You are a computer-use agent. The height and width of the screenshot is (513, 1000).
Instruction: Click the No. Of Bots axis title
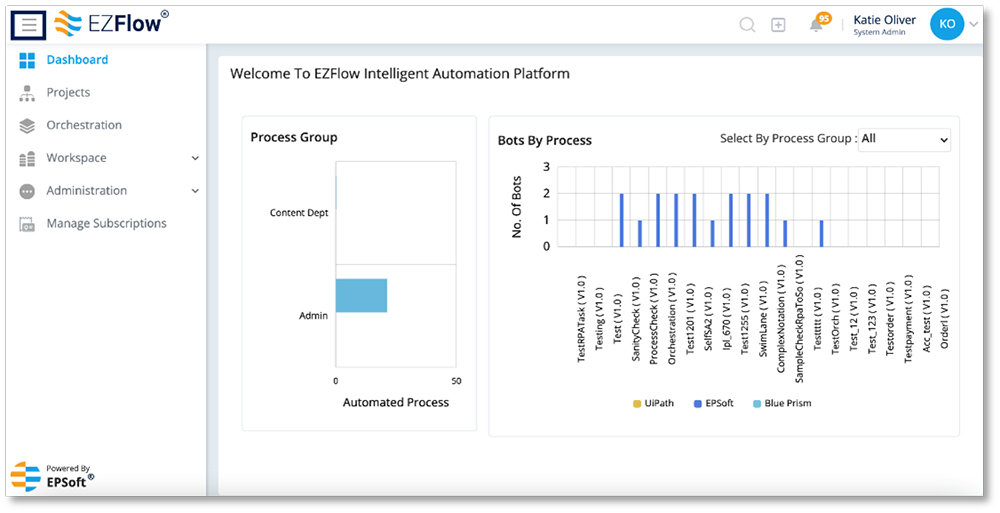click(x=517, y=207)
